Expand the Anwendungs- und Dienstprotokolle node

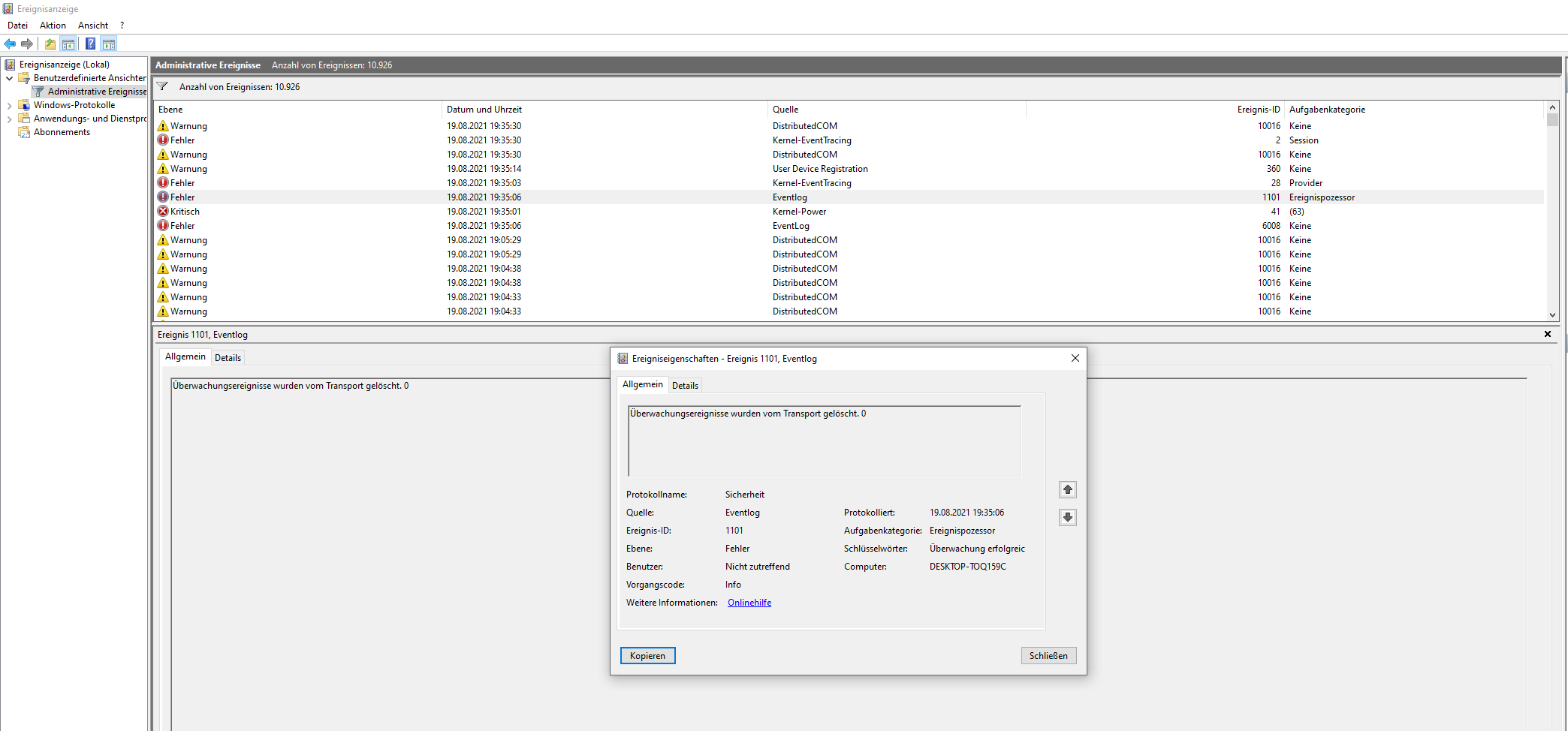(9, 119)
